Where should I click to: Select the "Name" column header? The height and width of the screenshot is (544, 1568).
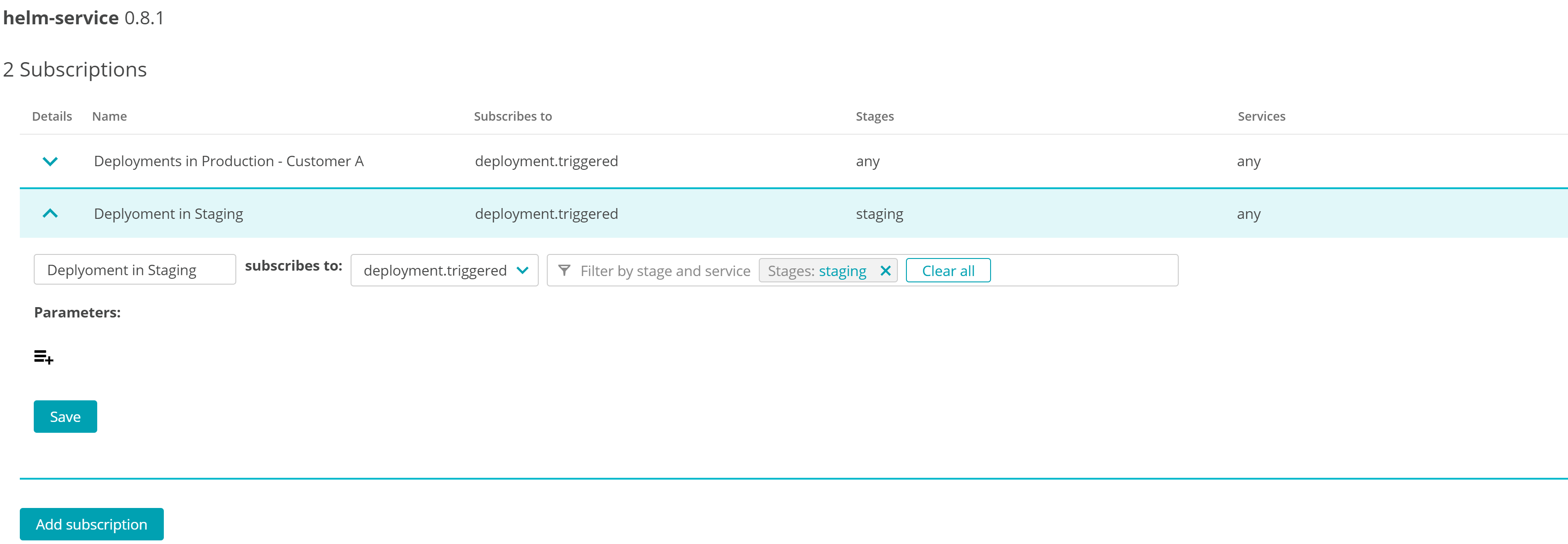pyautogui.click(x=109, y=116)
